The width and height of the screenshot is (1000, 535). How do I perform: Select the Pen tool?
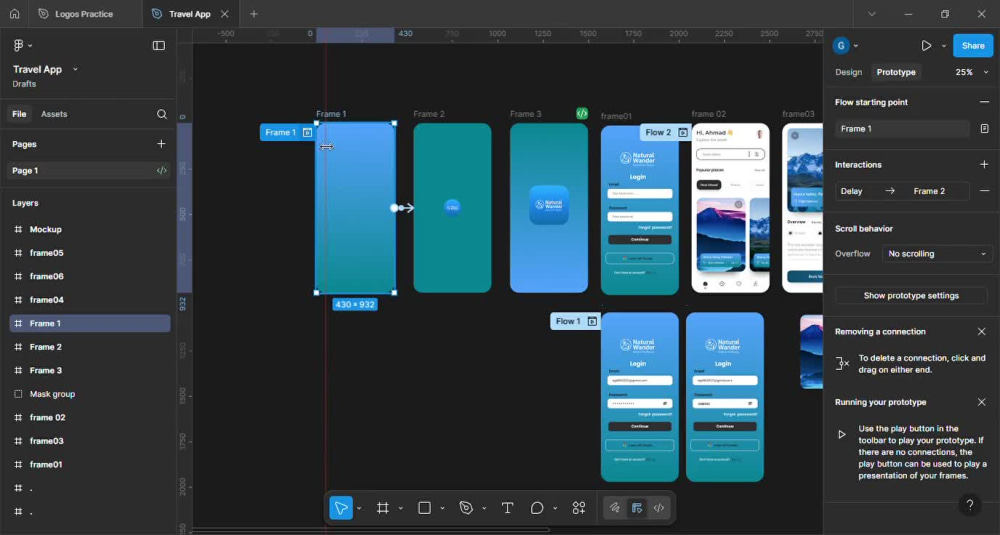[x=466, y=508]
